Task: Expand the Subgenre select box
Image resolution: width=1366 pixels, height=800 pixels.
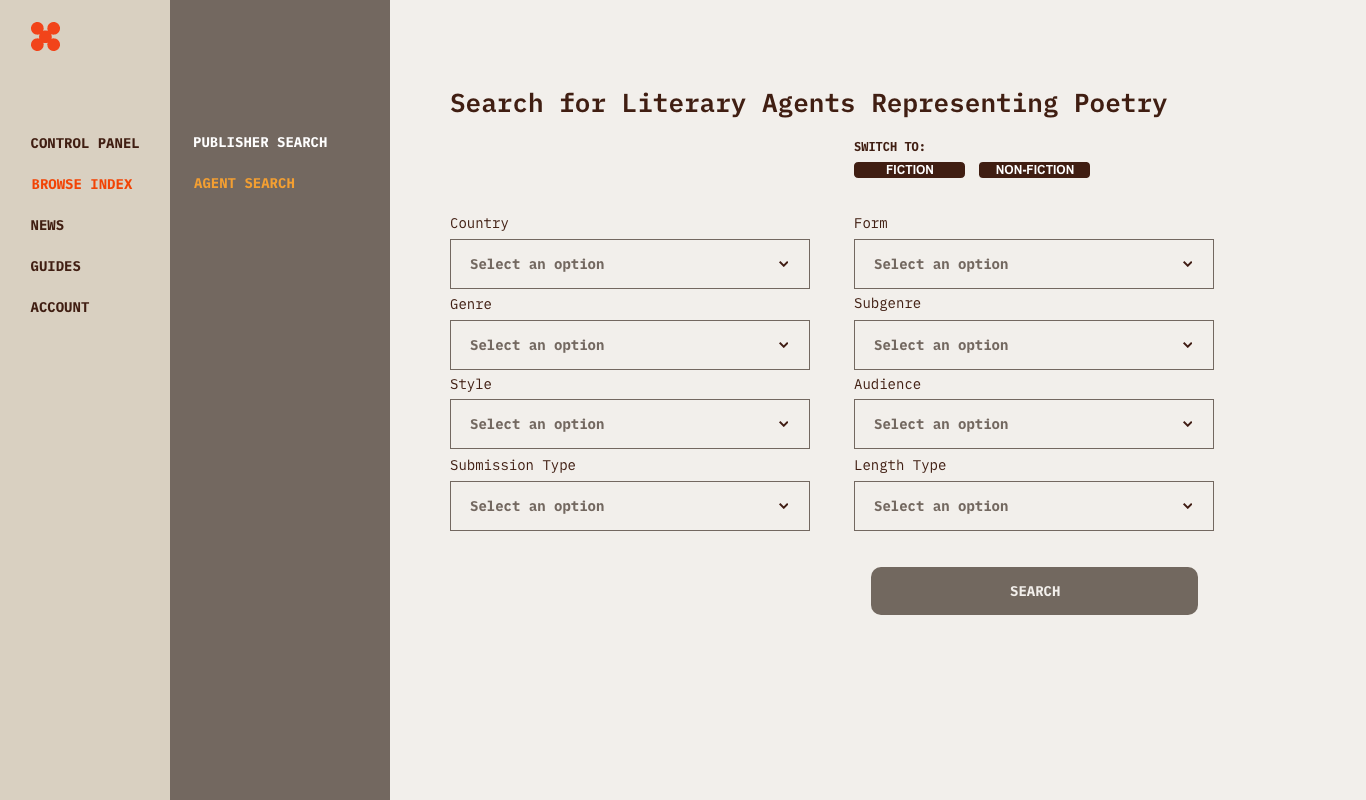Action: [x=1034, y=345]
